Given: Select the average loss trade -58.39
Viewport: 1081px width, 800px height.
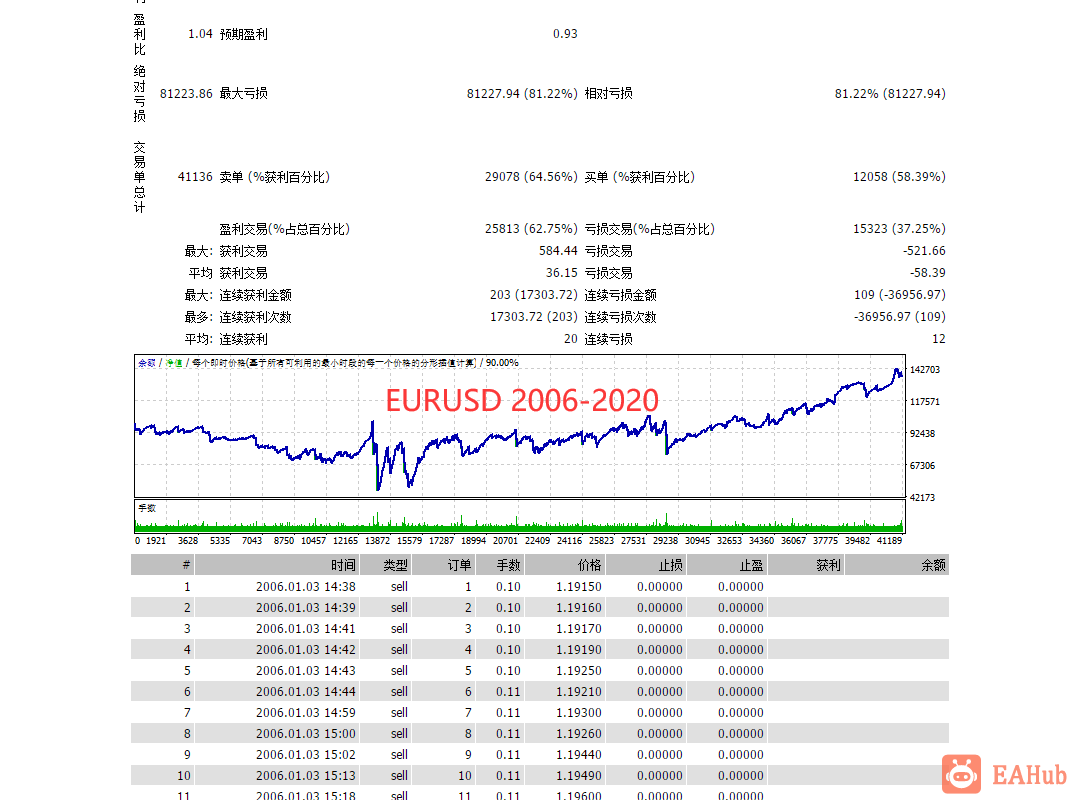Looking at the screenshot, I should point(927,272).
